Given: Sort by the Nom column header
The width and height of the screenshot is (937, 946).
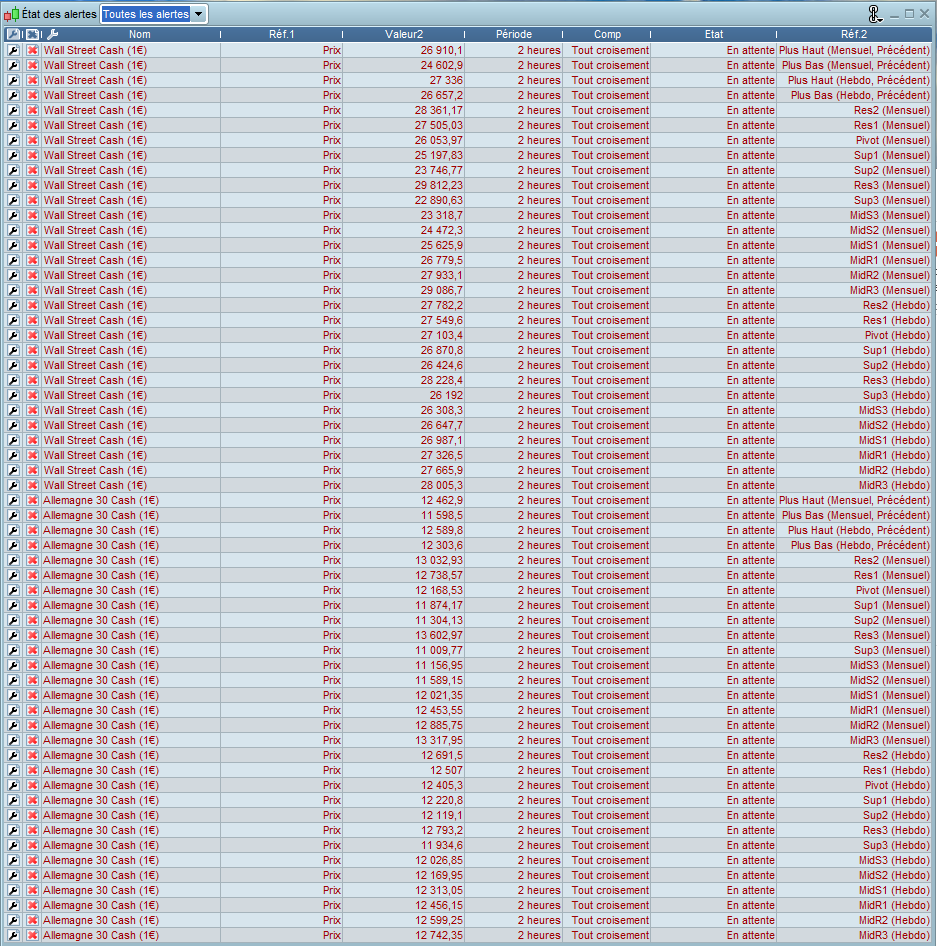Looking at the screenshot, I should pyautogui.click(x=139, y=34).
